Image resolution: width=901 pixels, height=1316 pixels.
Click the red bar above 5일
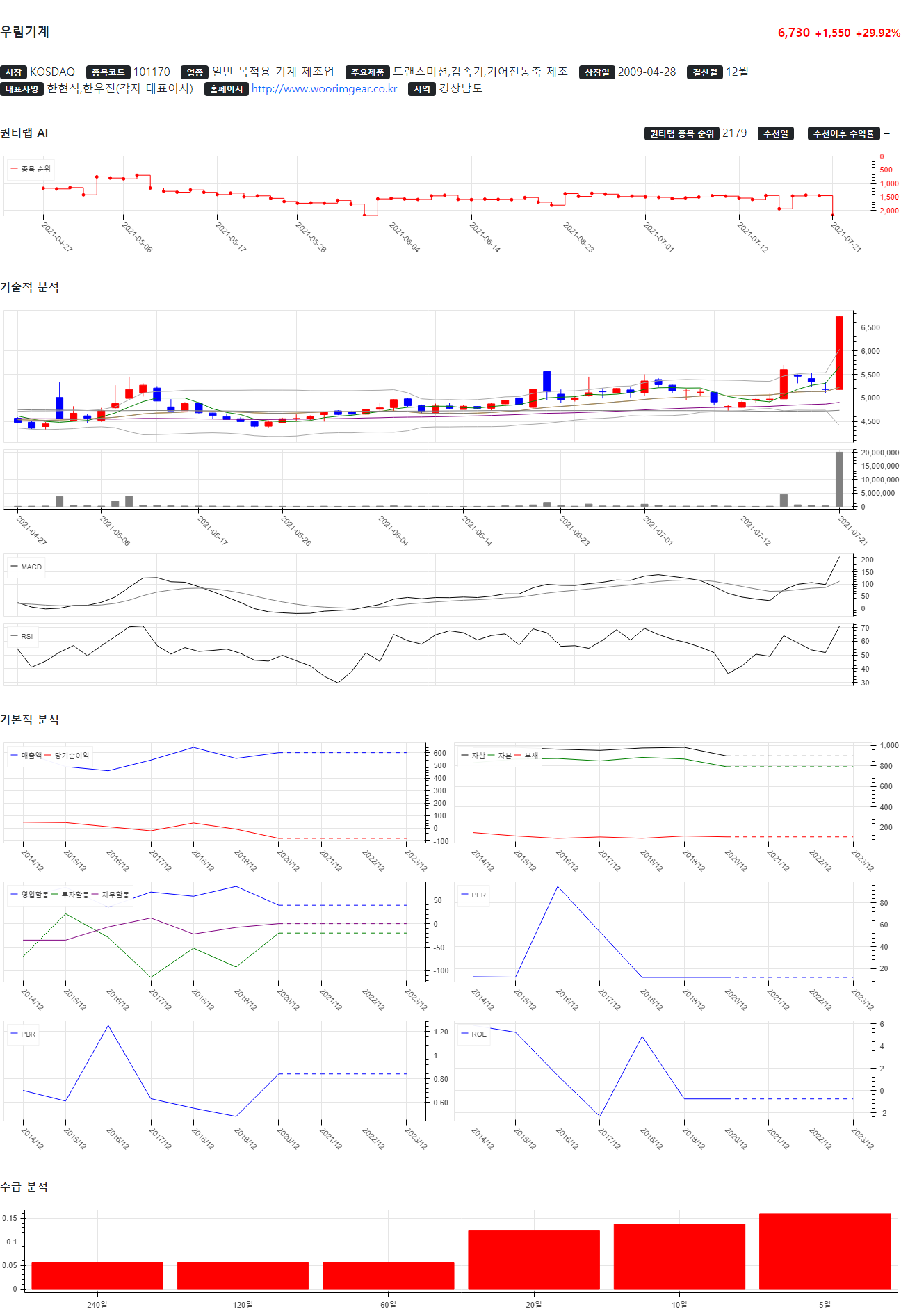tap(825, 1251)
